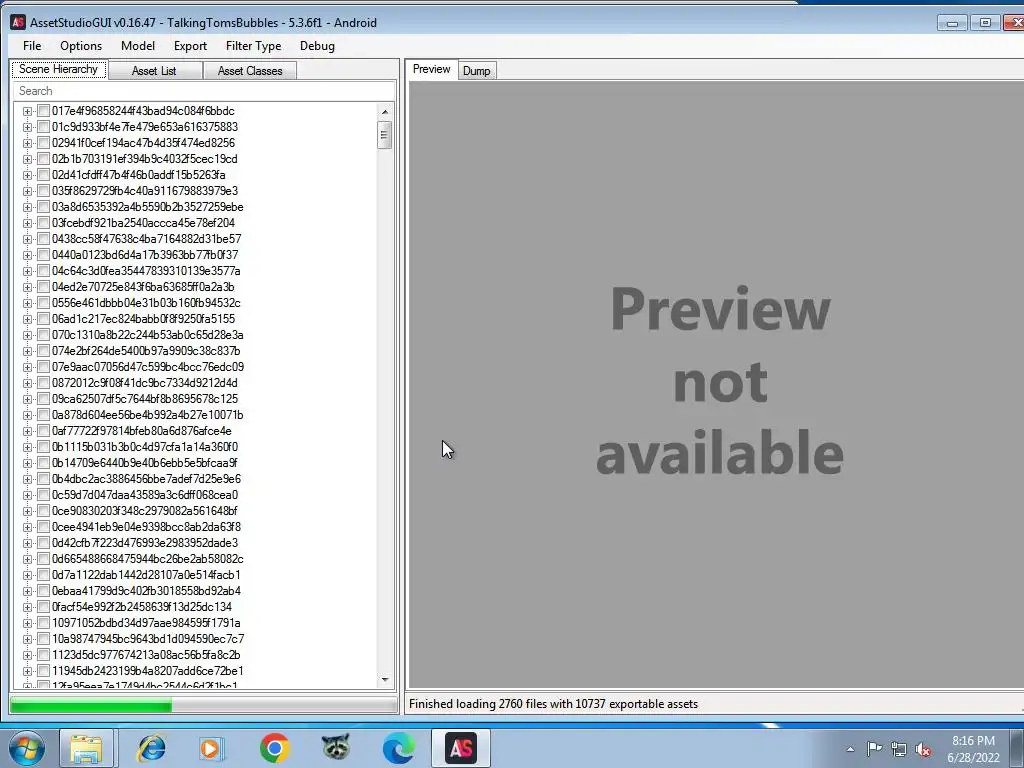Expand node 02d41cfdff47b4f46b0addf15b5263fa
This screenshot has width=1024, height=768.
(x=27, y=175)
